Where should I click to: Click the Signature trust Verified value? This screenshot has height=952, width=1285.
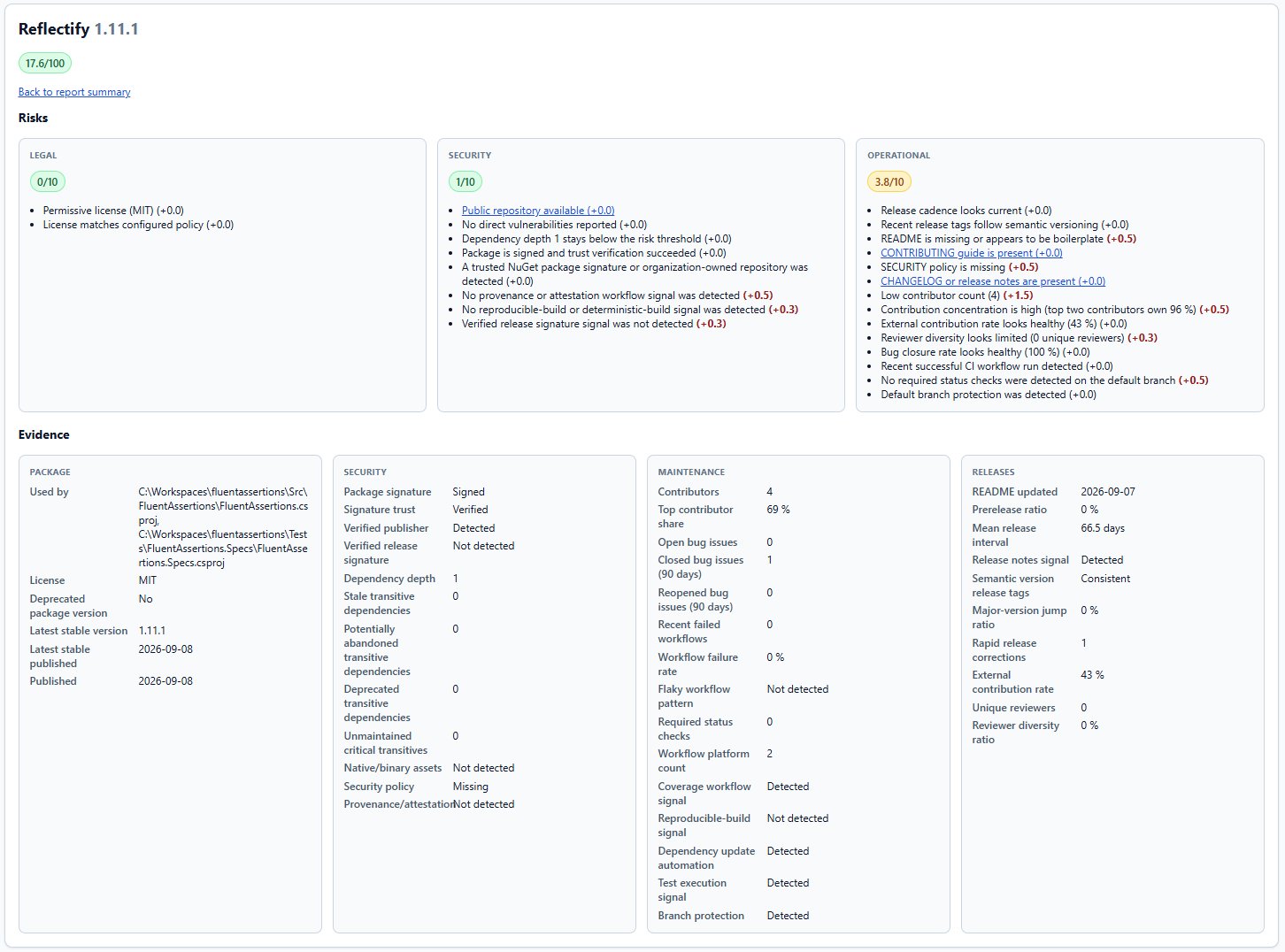pyautogui.click(x=471, y=510)
